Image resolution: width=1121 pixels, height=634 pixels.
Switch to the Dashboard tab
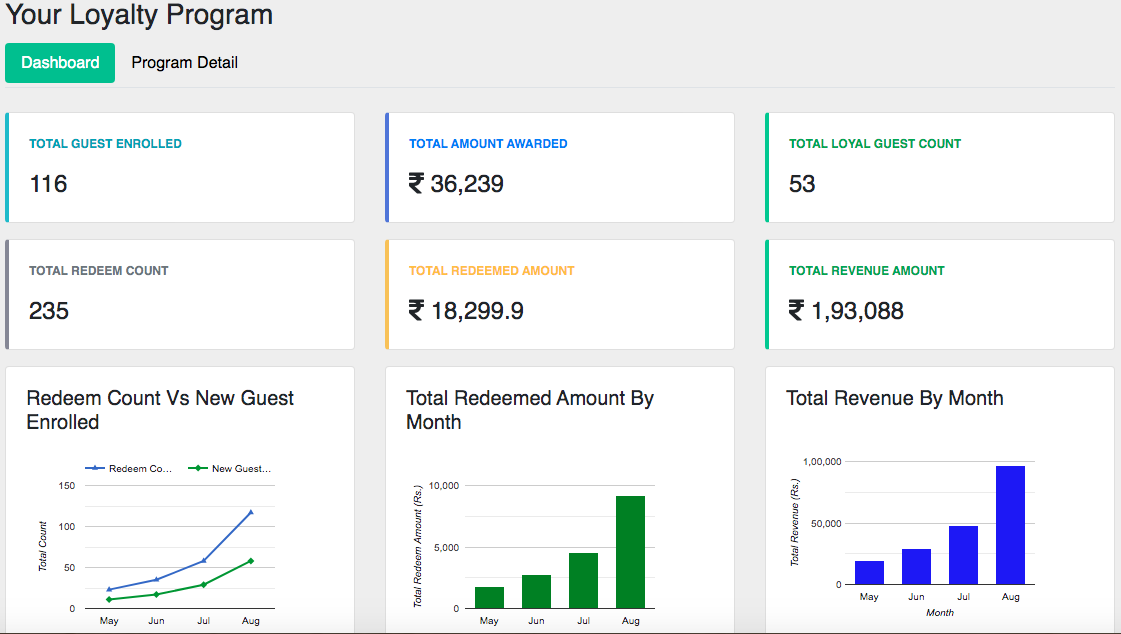[60, 63]
